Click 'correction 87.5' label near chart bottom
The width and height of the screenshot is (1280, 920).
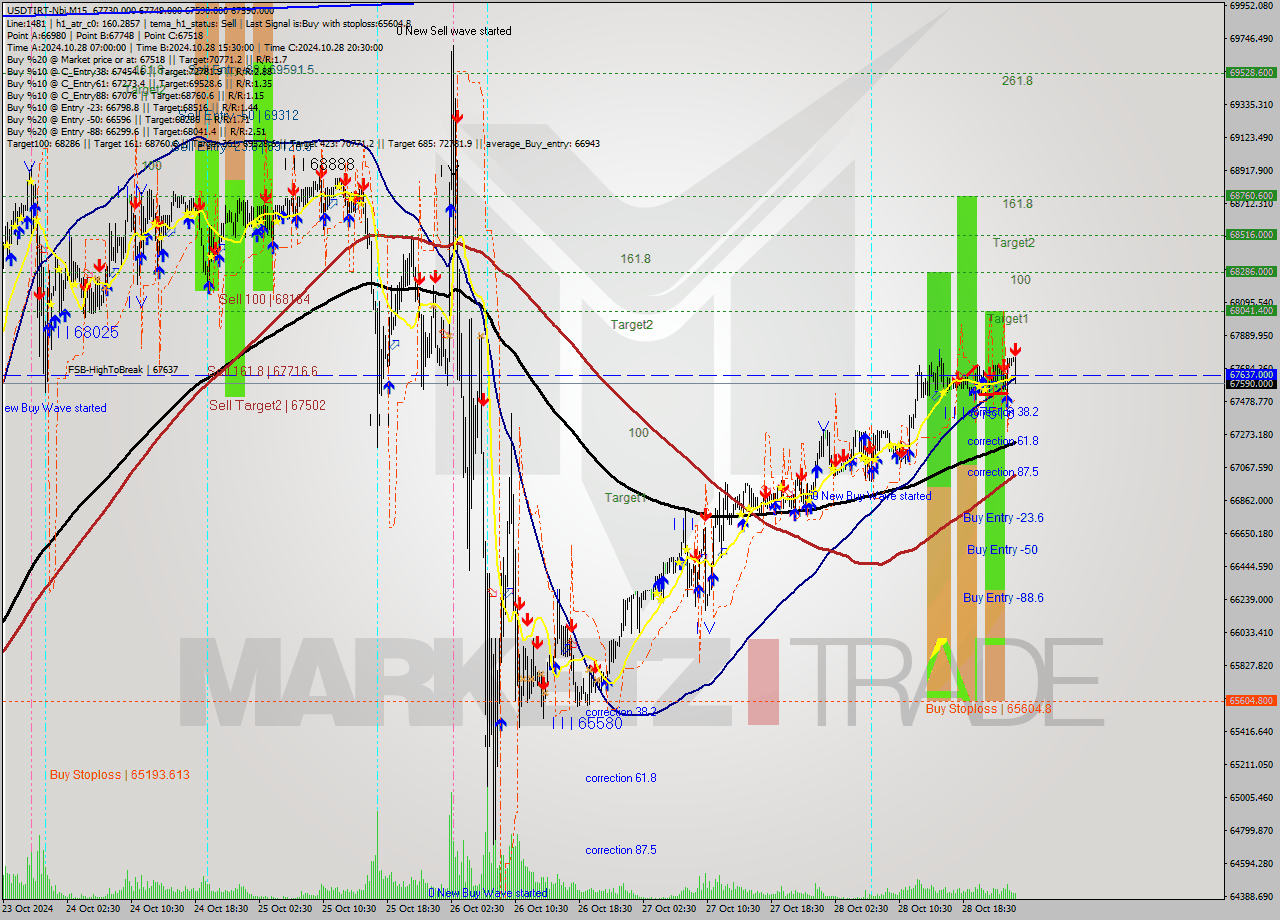pos(621,850)
